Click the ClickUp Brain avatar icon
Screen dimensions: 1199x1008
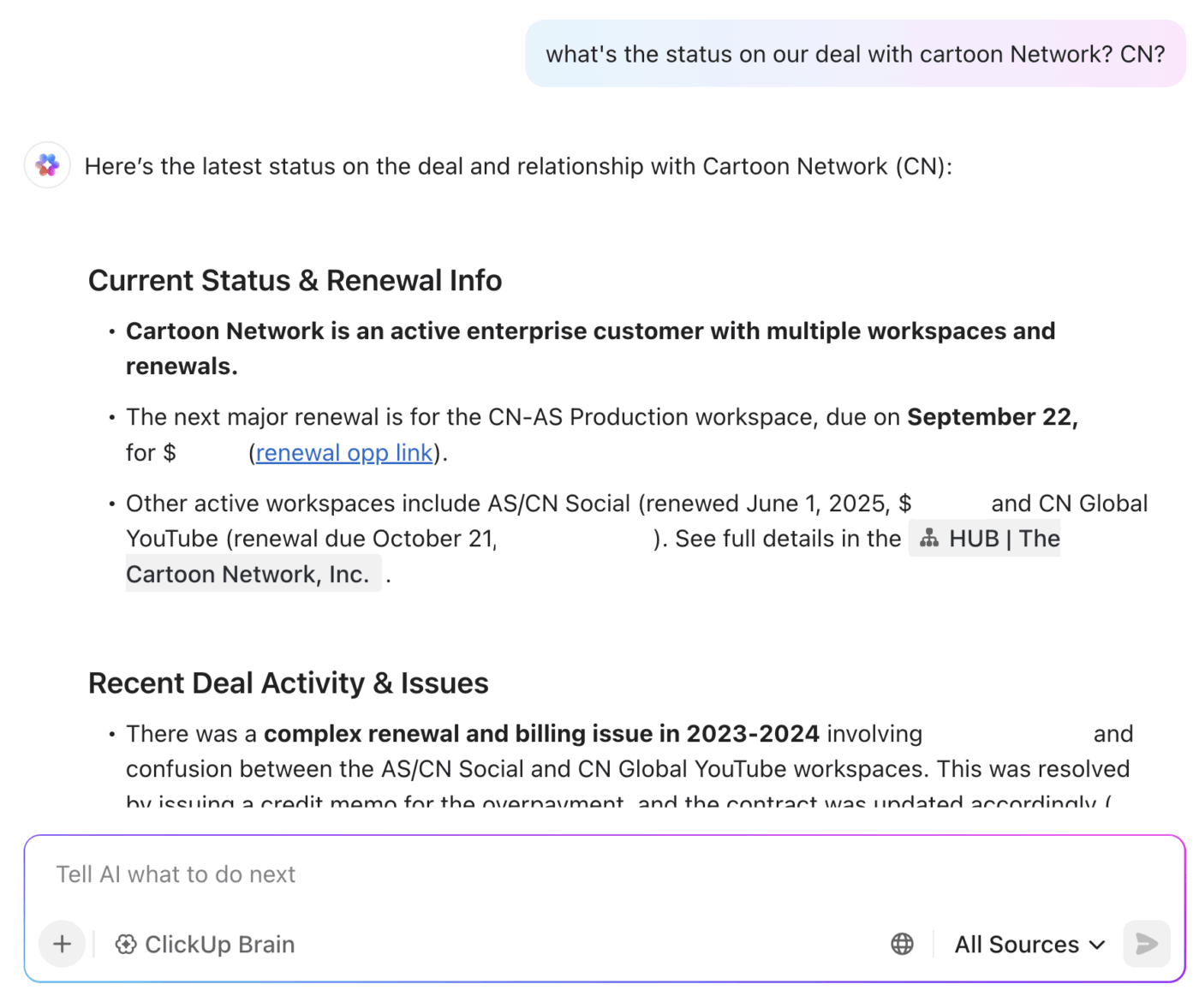pos(47,165)
